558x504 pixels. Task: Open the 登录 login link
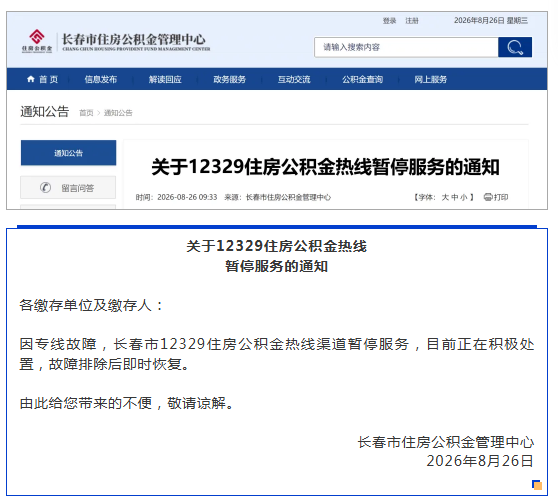click(x=389, y=21)
